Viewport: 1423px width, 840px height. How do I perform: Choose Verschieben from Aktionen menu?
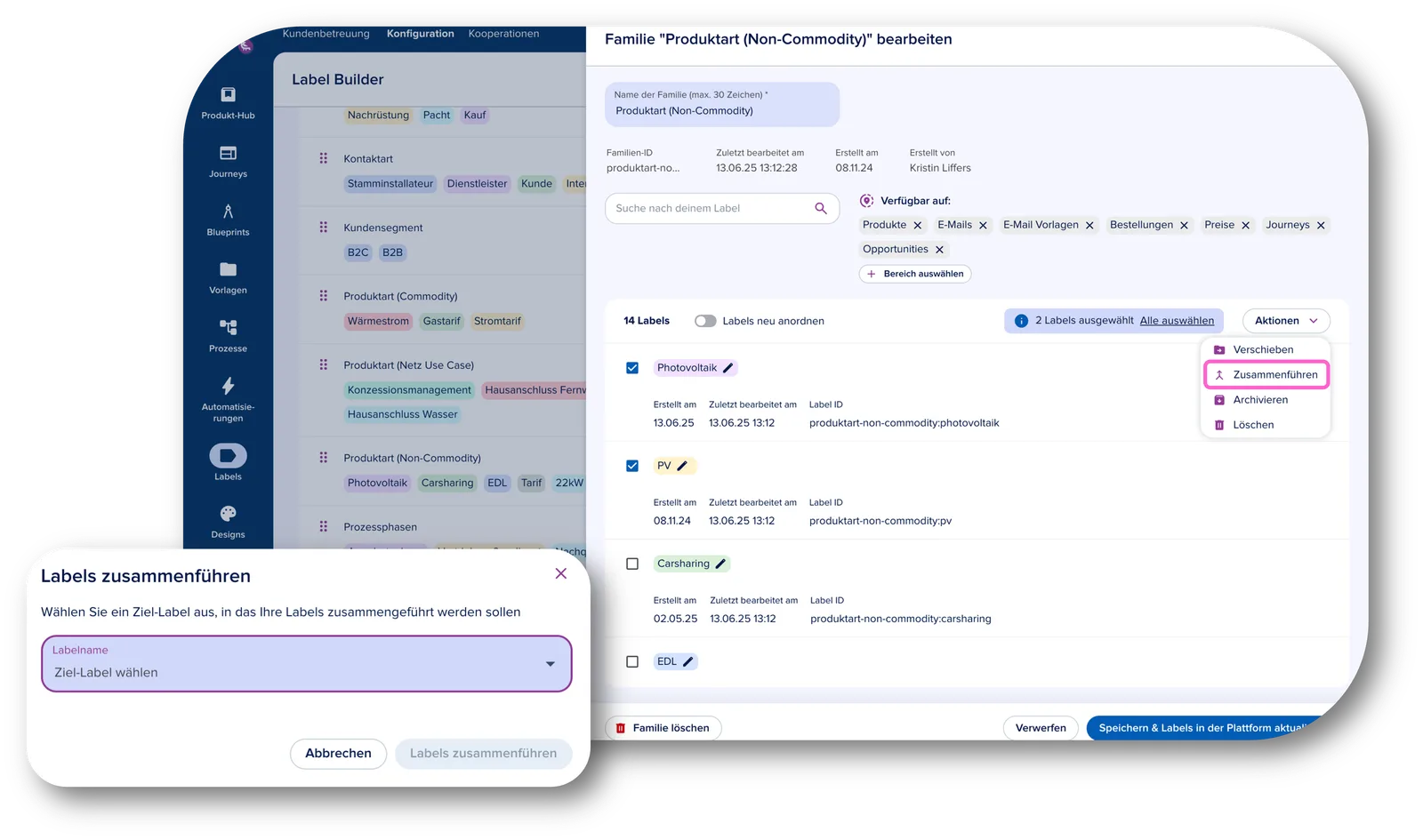pyautogui.click(x=1266, y=349)
